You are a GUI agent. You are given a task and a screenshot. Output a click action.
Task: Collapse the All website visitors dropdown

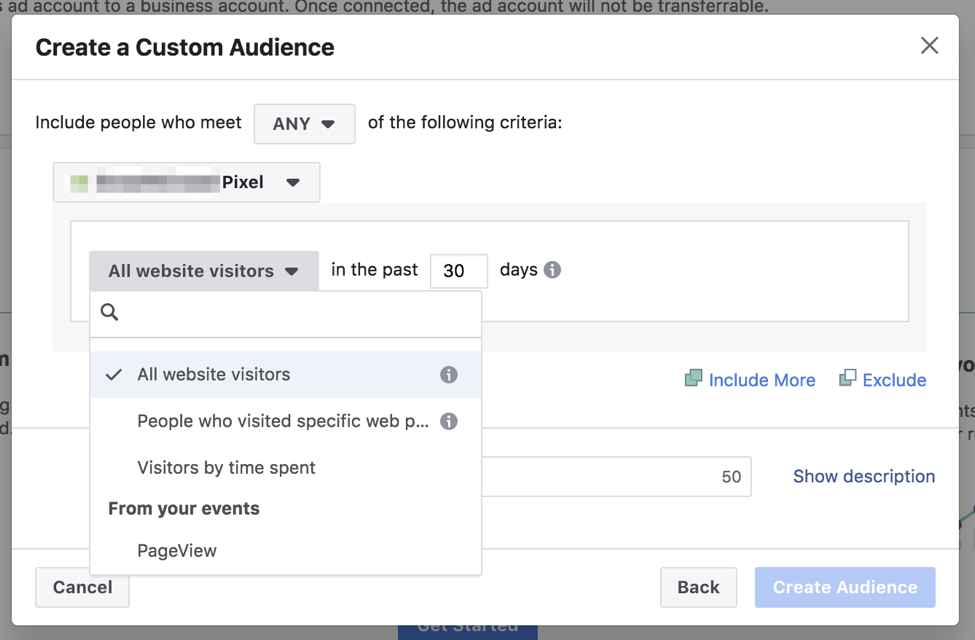[x=204, y=271]
